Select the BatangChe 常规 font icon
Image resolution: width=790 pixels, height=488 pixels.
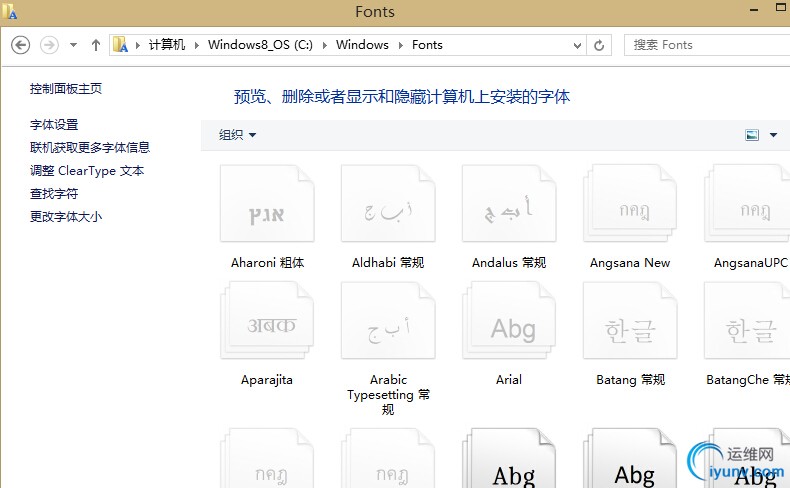[x=747, y=320]
